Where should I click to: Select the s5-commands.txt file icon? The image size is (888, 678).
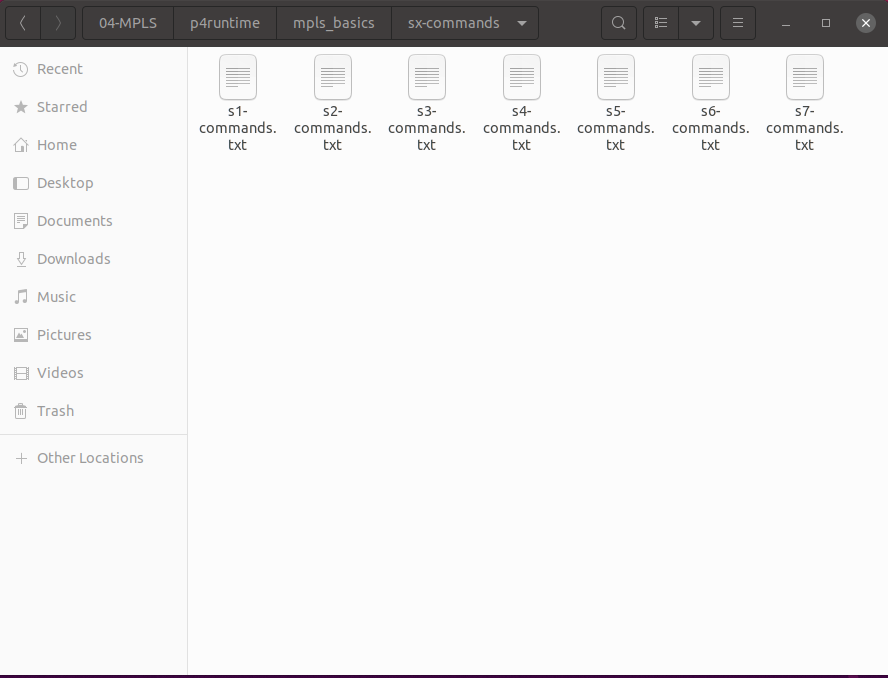[615, 78]
